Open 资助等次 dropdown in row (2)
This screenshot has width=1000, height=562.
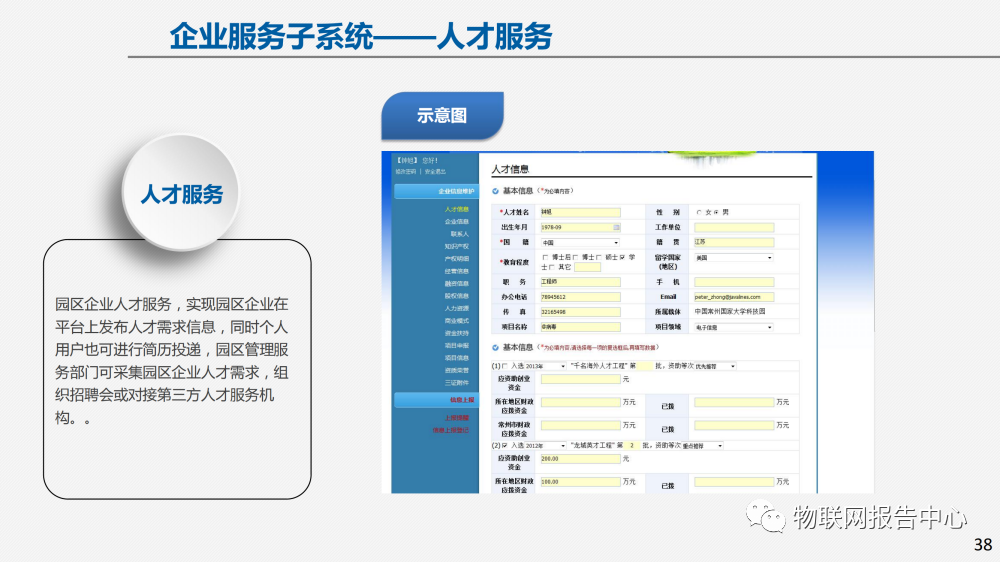(703, 445)
